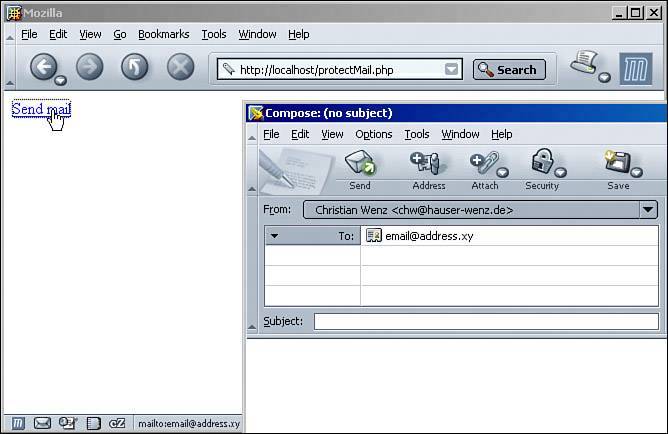
Task: Save the draft with the Save icon
Action: [617, 162]
